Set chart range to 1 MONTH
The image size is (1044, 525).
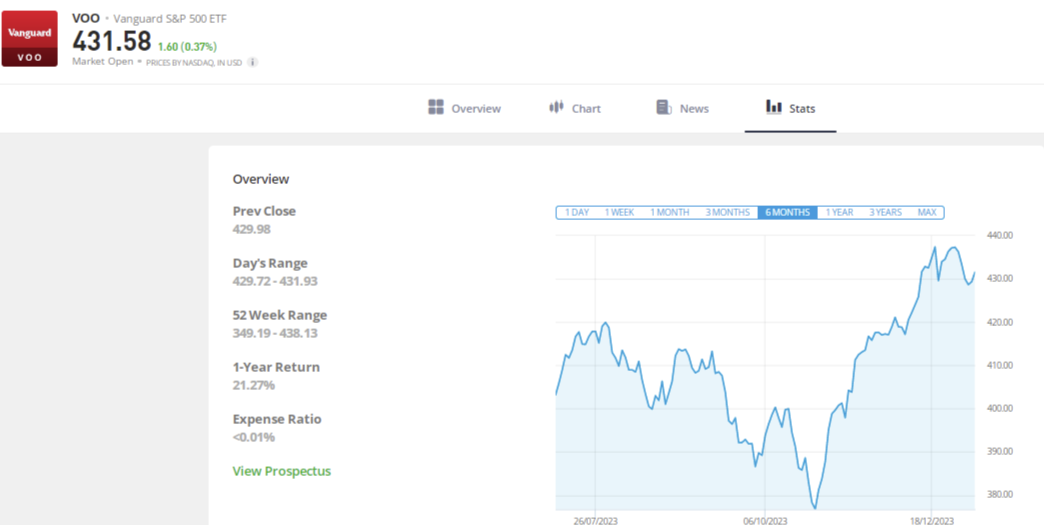(x=669, y=212)
